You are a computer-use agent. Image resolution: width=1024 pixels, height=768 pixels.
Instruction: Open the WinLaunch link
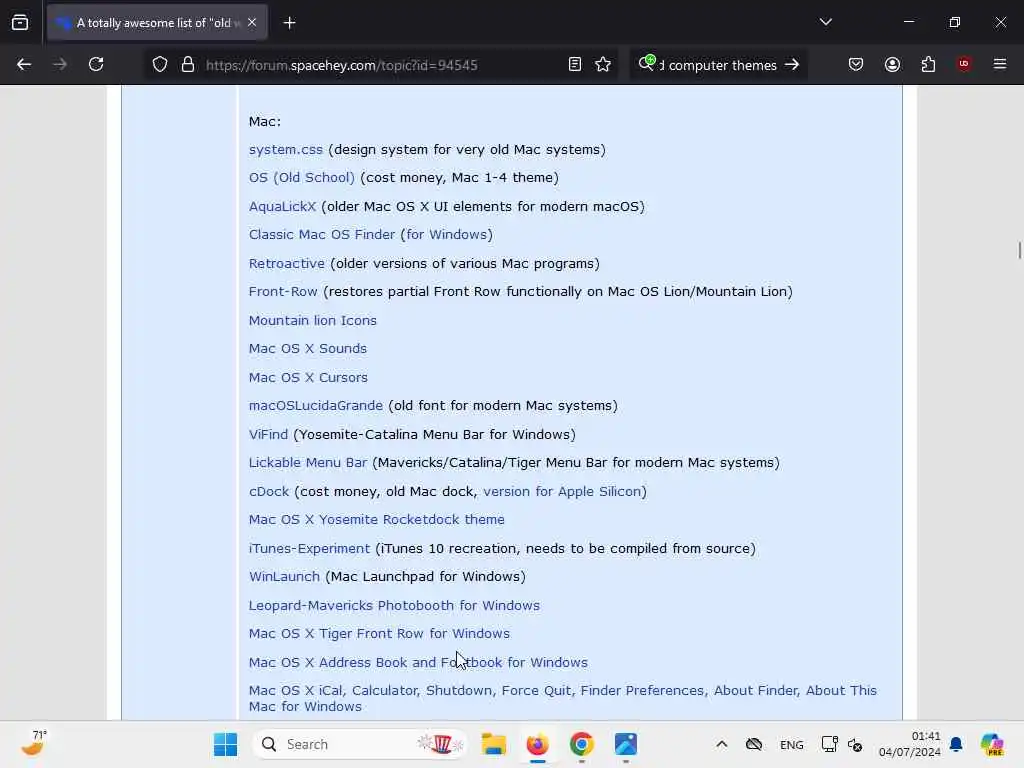[x=284, y=577]
